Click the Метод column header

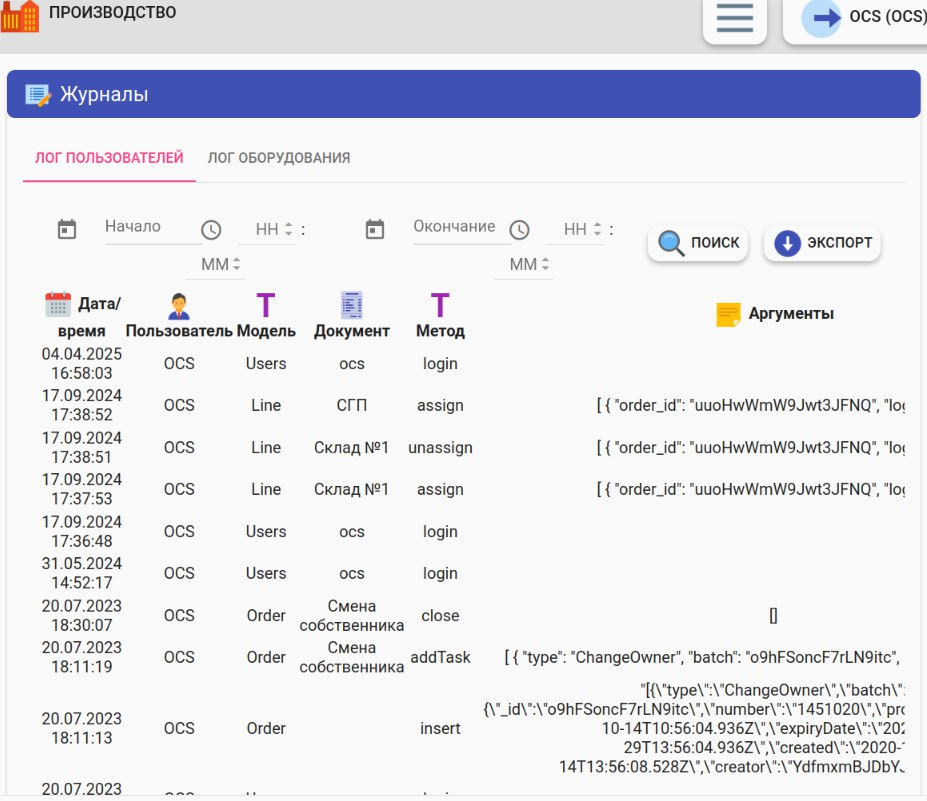(x=440, y=317)
